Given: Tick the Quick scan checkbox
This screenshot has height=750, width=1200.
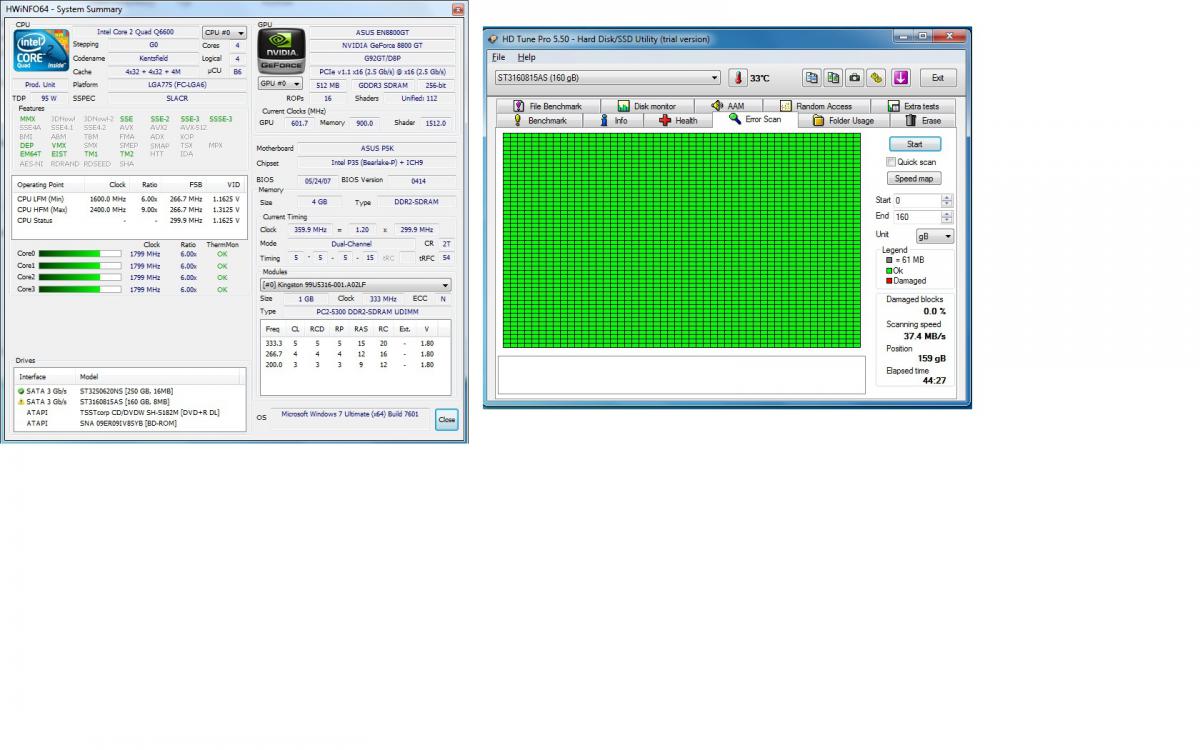Looking at the screenshot, I should (x=891, y=162).
